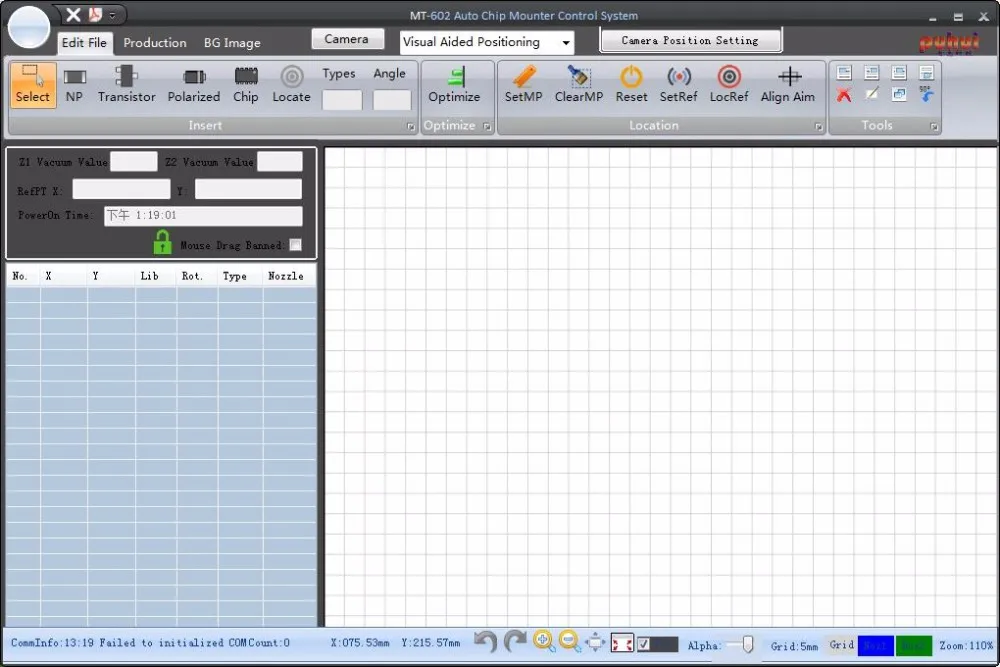Run the Optimize command
The image size is (1000, 667).
[x=454, y=85]
